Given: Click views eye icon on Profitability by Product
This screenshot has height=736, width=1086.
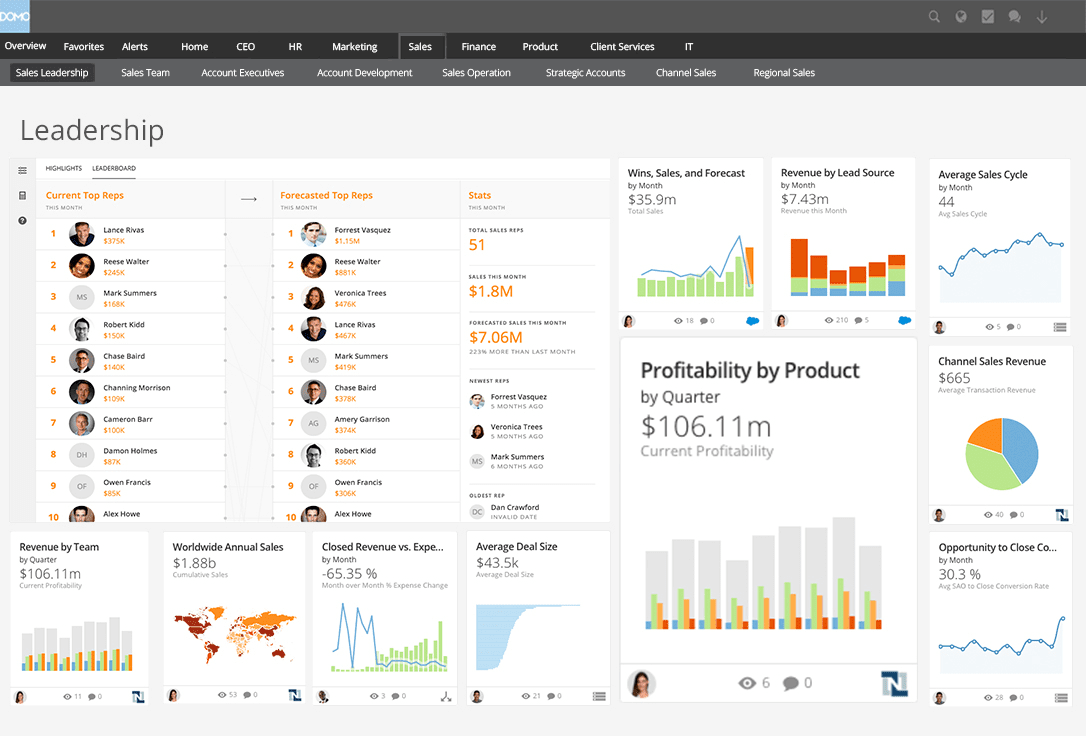Looking at the screenshot, I should [747, 683].
